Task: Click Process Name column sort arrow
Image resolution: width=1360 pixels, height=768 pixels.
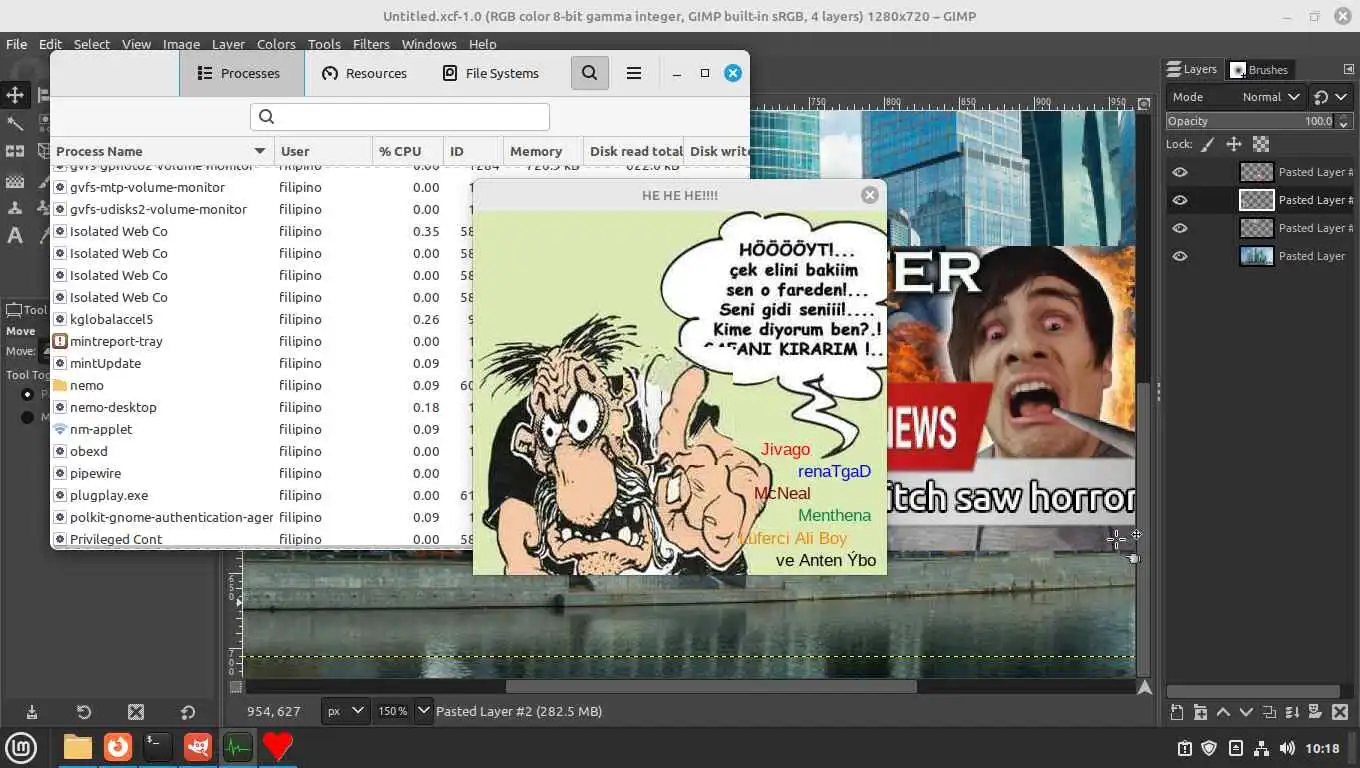Action: [x=260, y=151]
